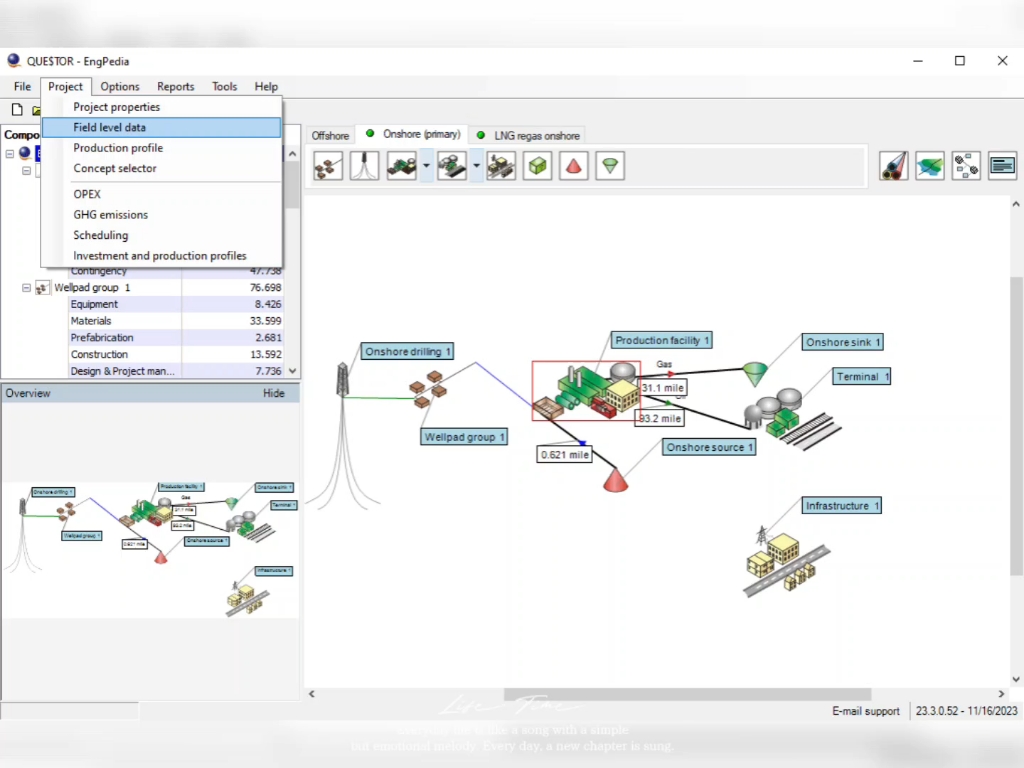Click canvas horizontal scrollbar thumb

tap(687, 694)
